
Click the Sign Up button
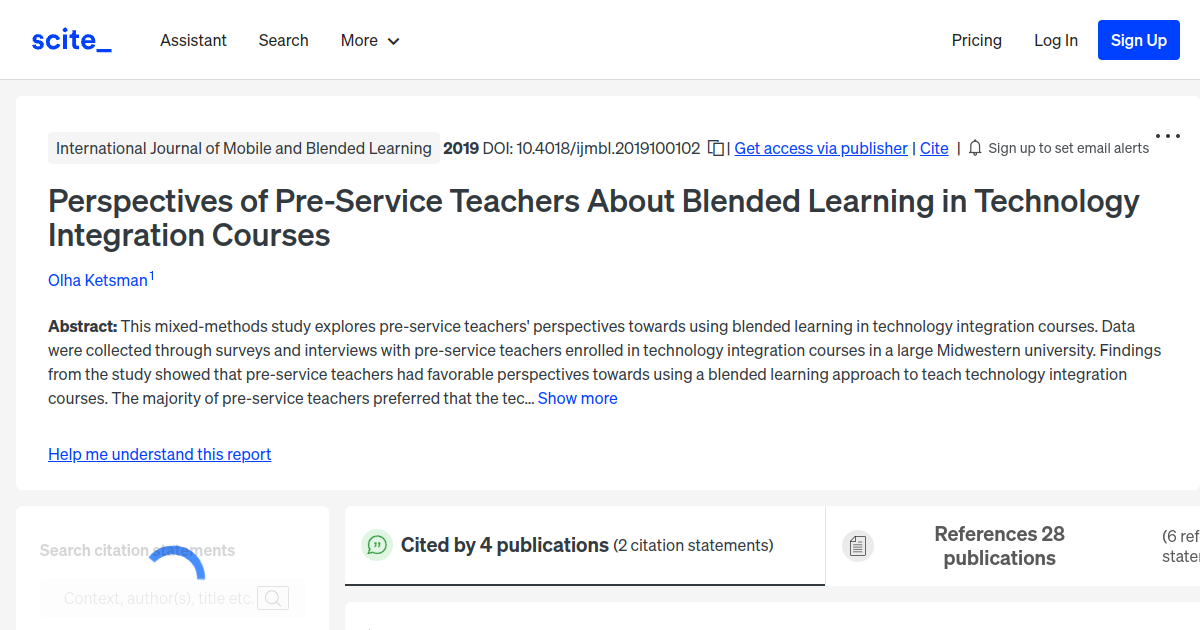(1138, 40)
